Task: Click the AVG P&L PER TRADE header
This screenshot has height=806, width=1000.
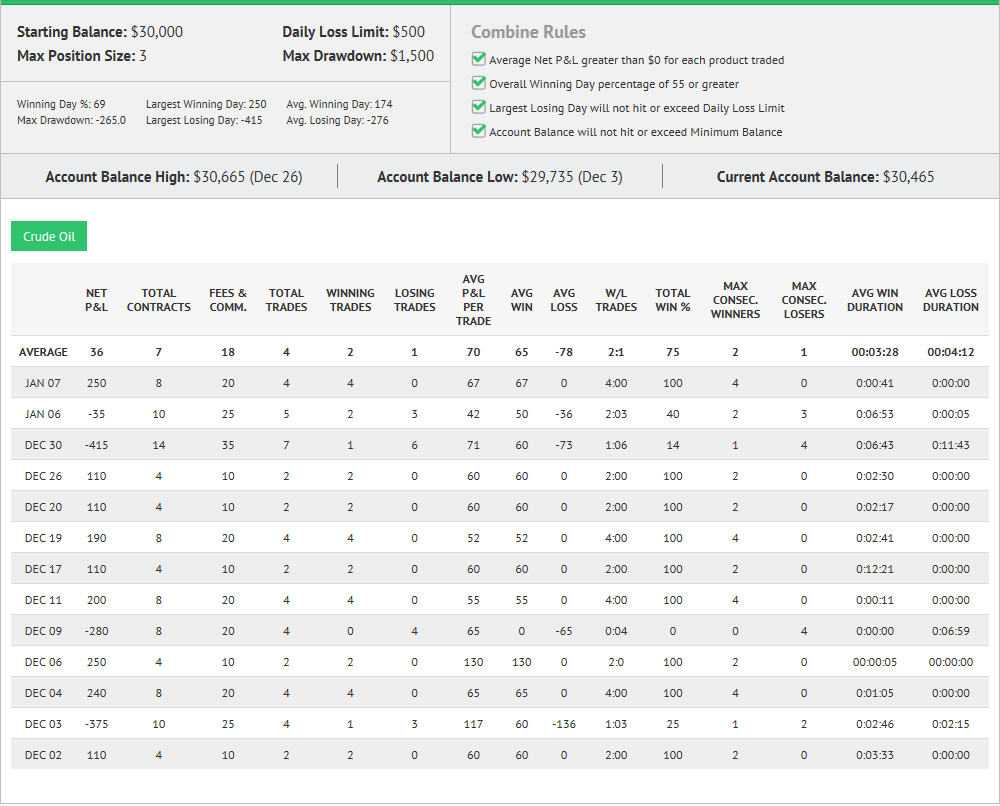Action: coord(473,300)
